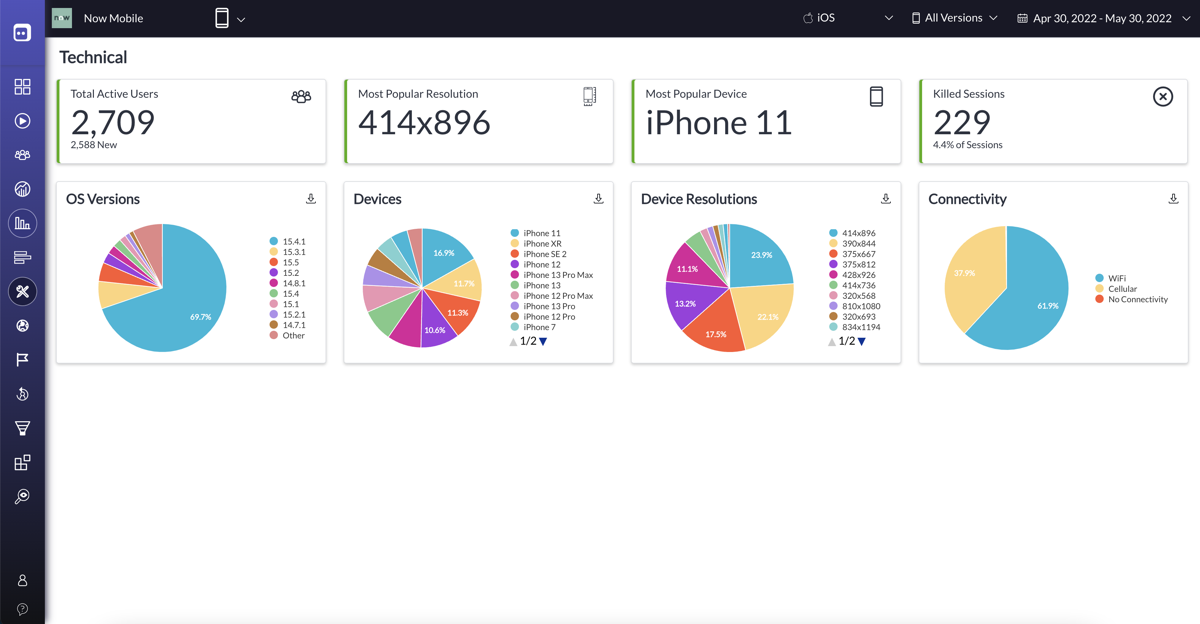Open the bar chart icon in the sidebar
1200x624 pixels.
click(x=22, y=223)
